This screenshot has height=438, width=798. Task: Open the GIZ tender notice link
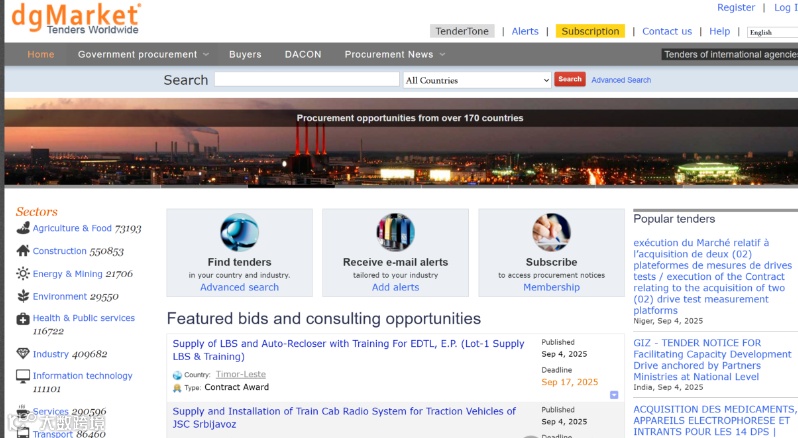pyautogui.click(x=712, y=360)
